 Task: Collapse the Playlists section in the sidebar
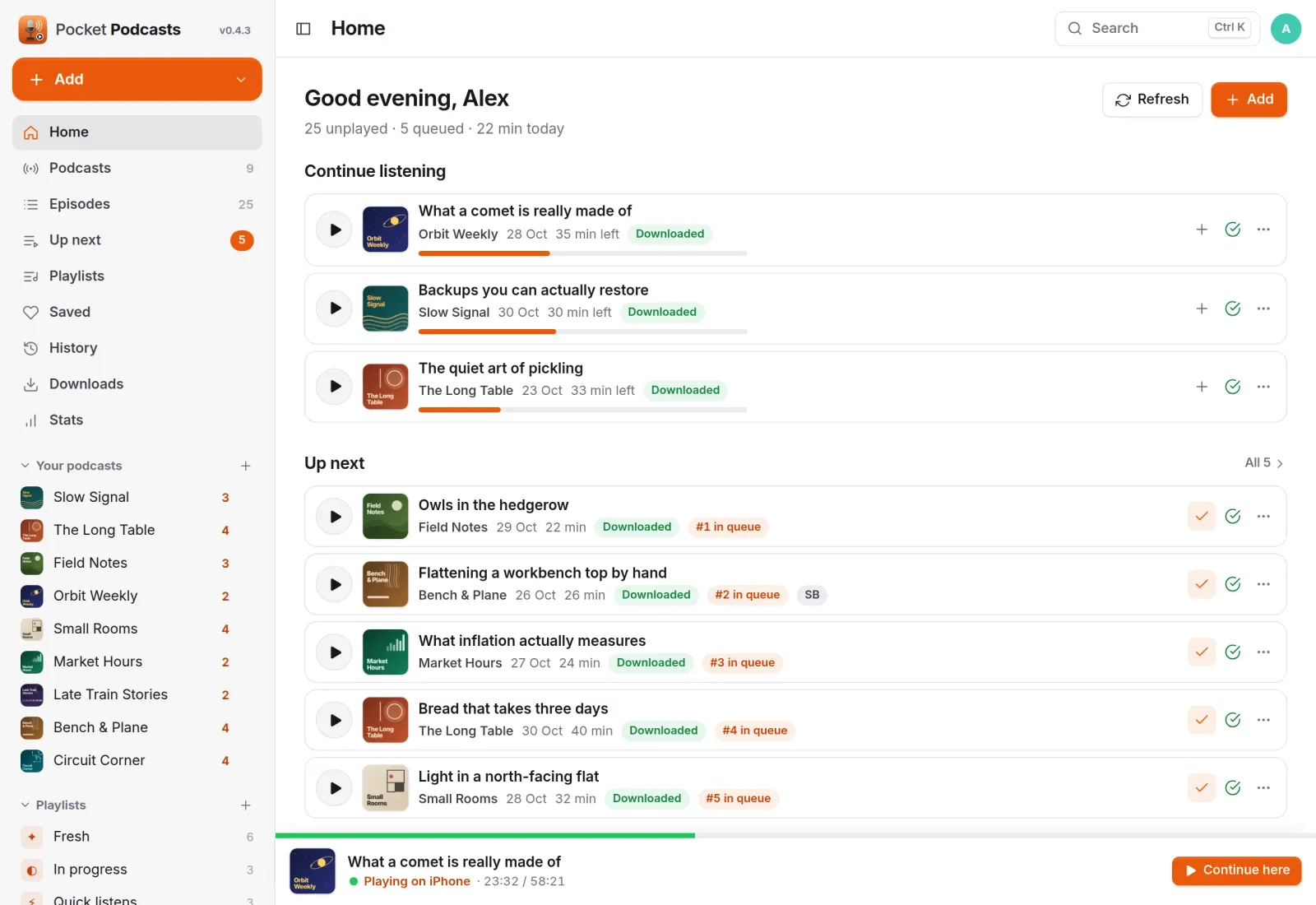coord(25,805)
